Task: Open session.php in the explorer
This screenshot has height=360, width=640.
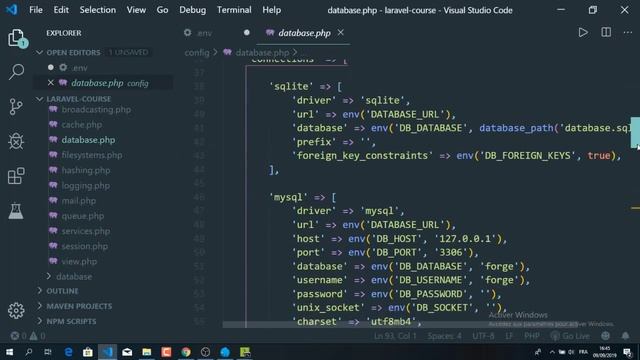Action: (84, 246)
